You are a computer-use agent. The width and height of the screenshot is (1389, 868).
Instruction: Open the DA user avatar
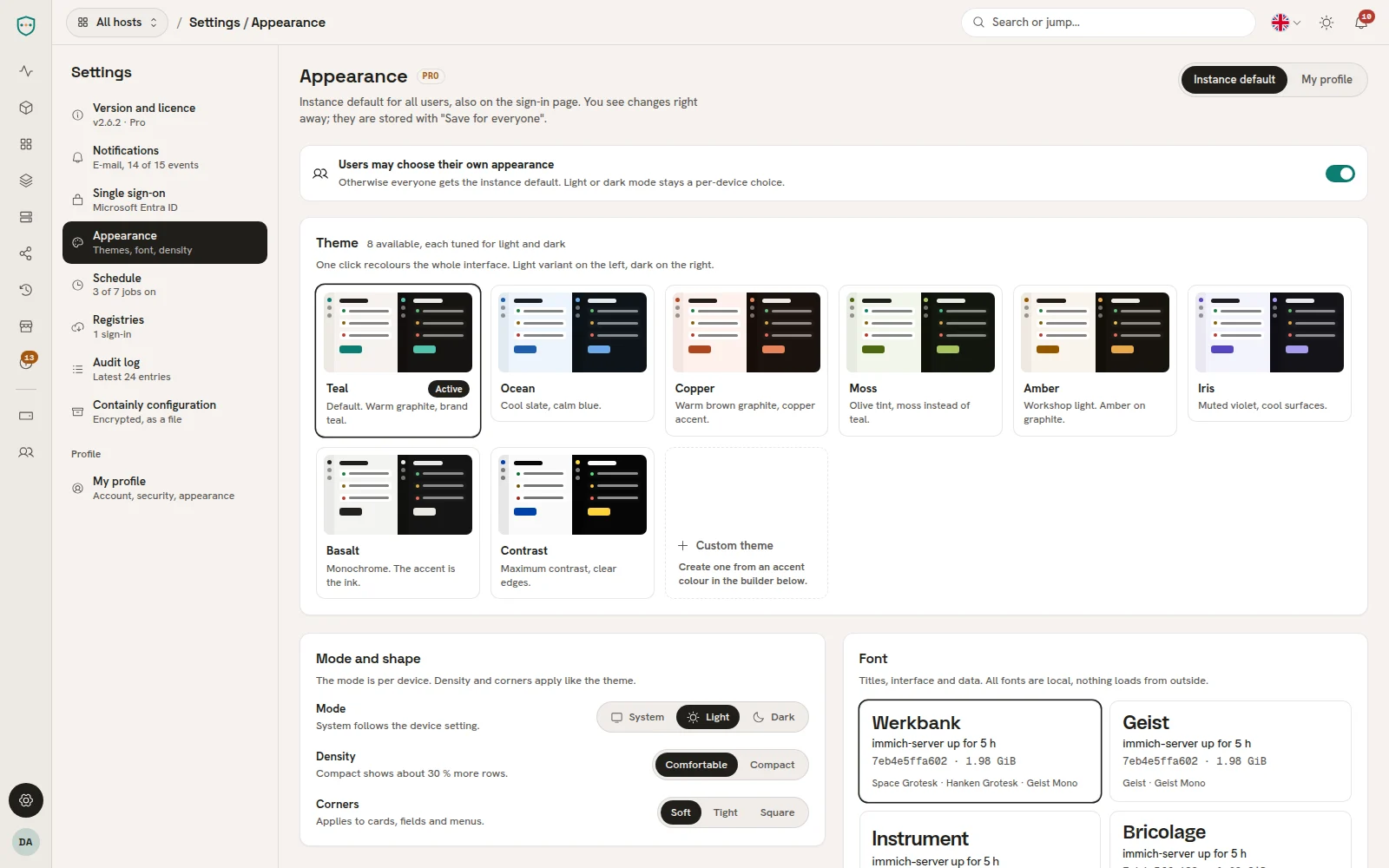point(26,842)
